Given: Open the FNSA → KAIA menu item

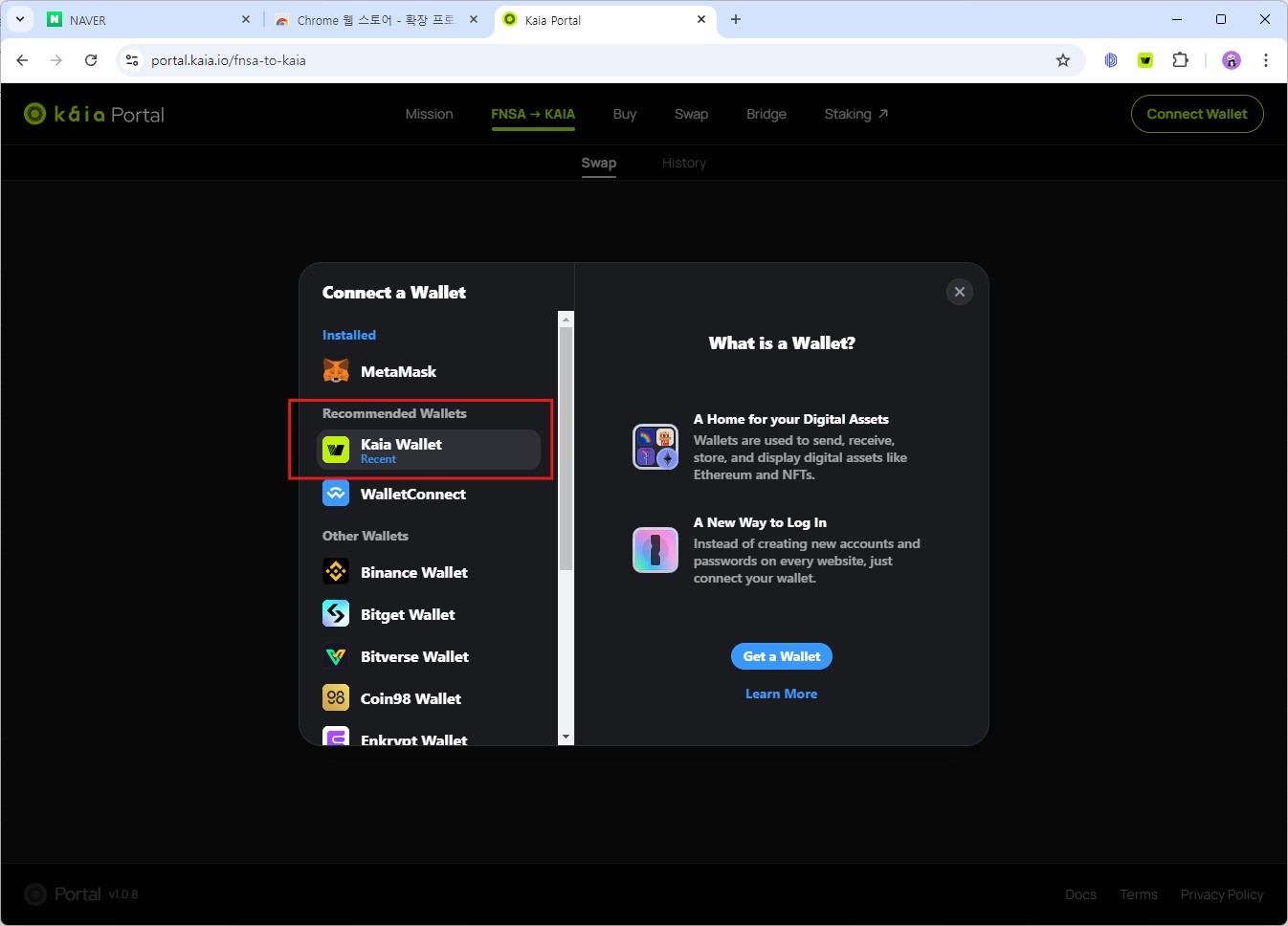Looking at the screenshot, I should (533, 114).
